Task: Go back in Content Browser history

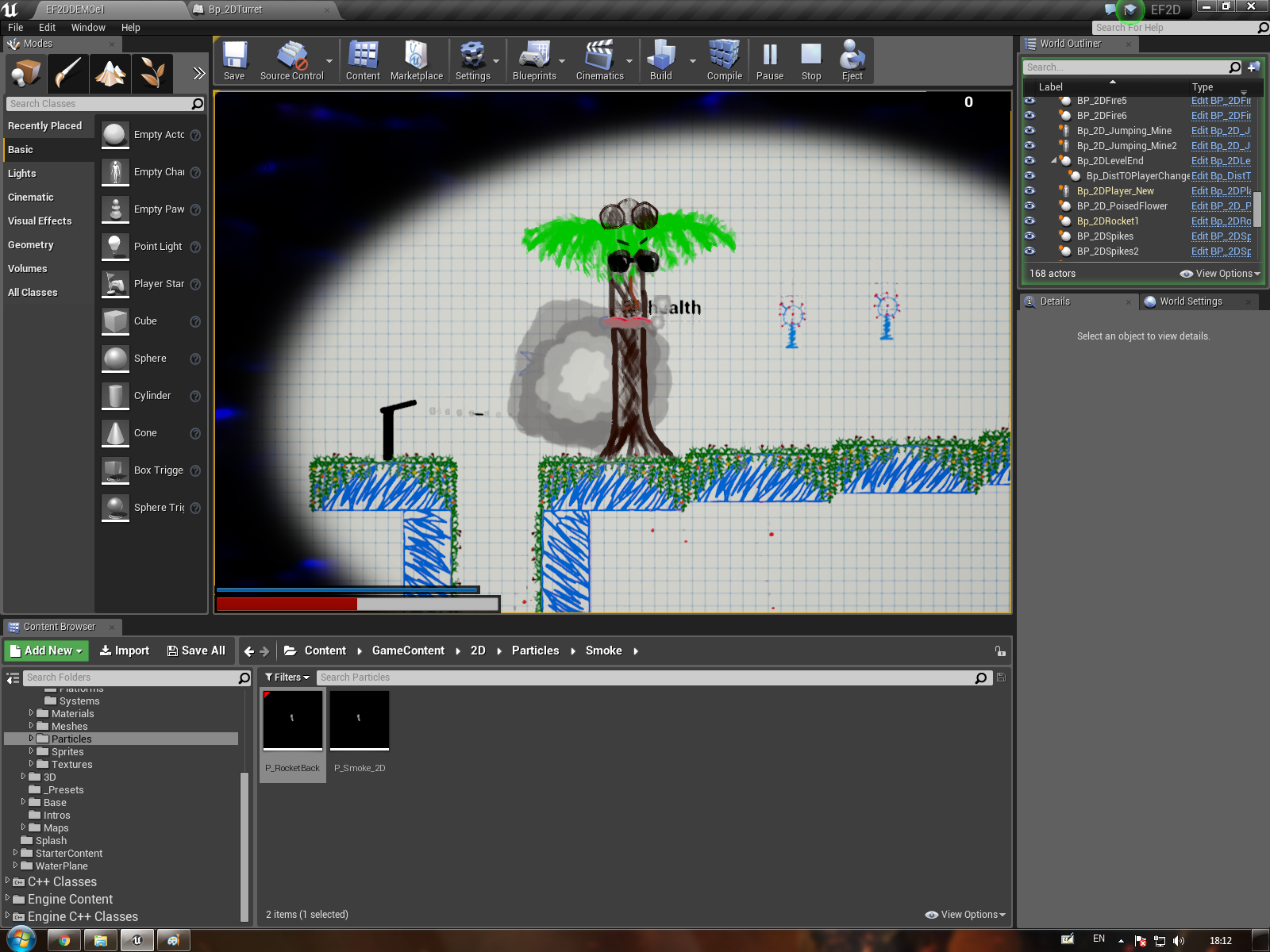Action: pos(249,651)
